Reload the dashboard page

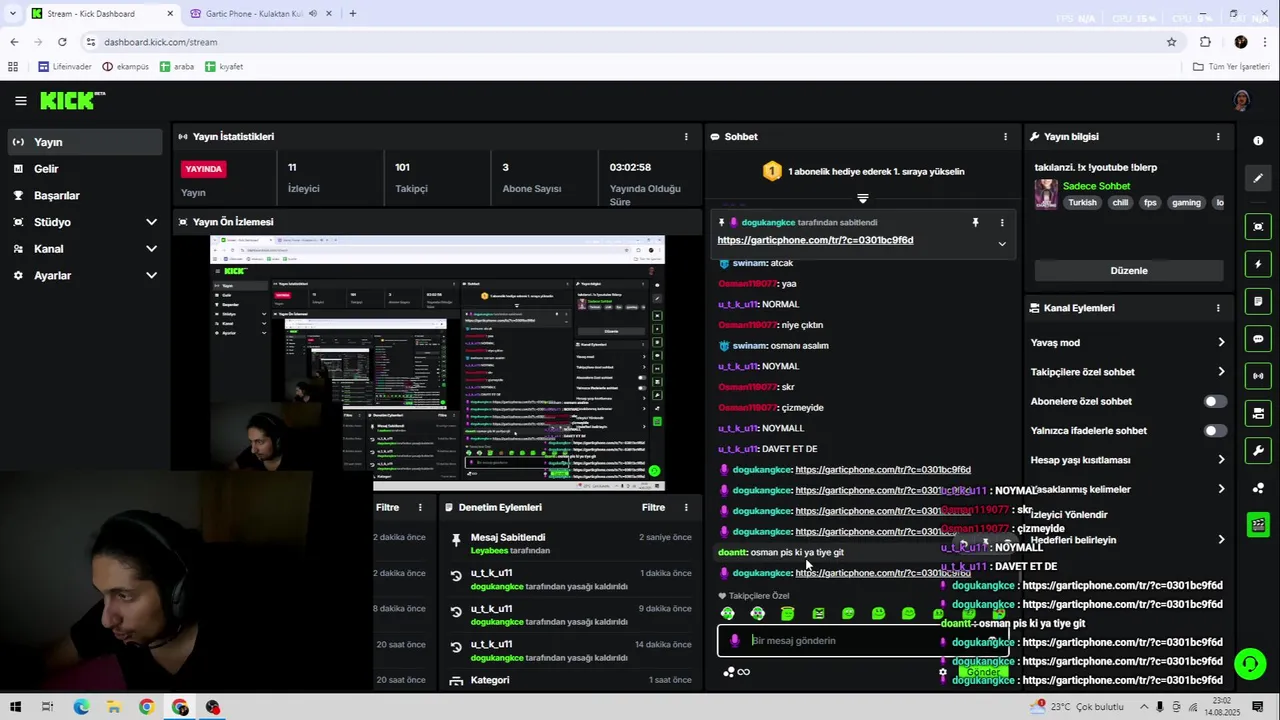pos(62,42)
